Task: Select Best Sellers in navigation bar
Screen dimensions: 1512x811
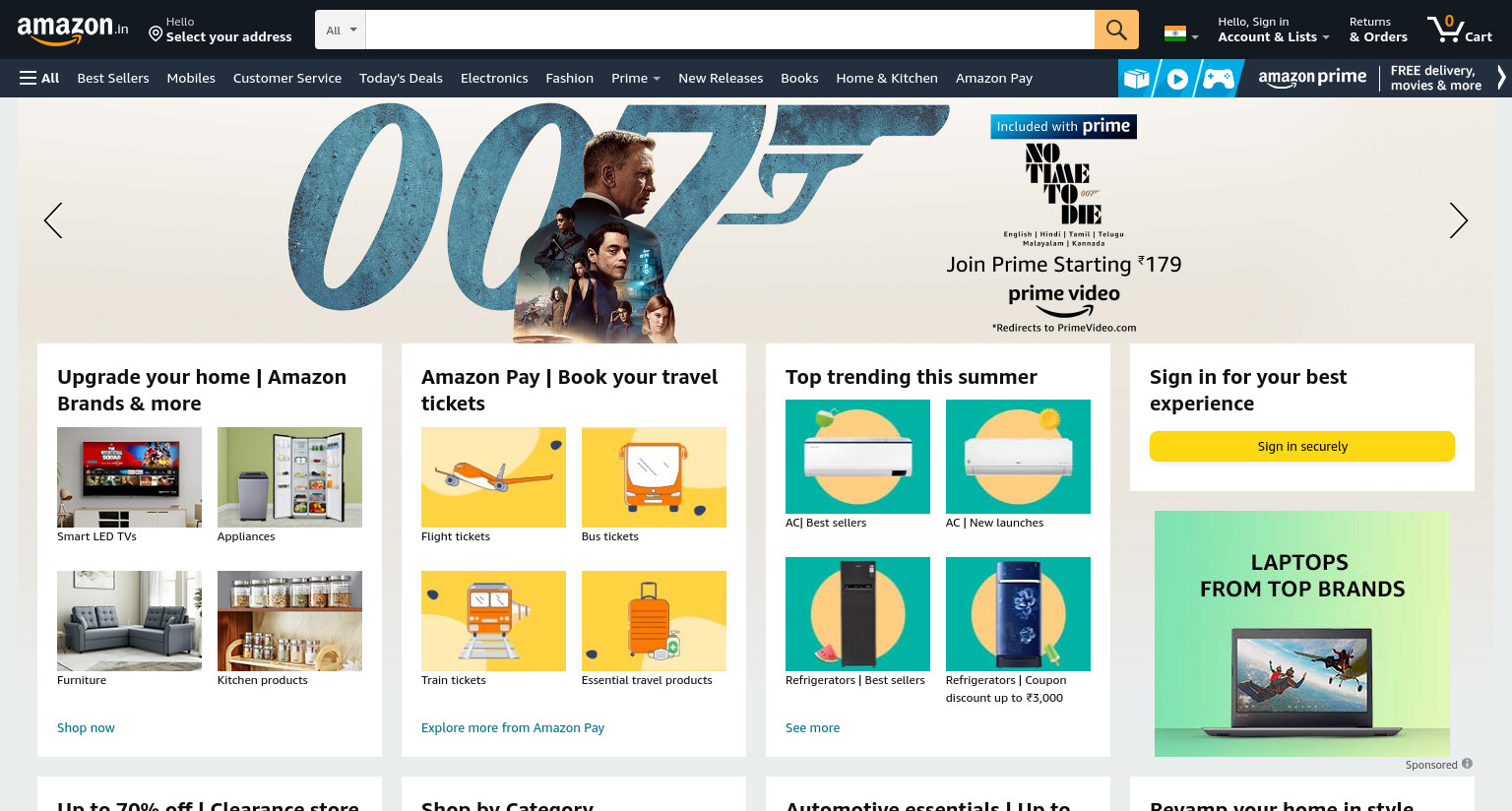Action: 113,78
